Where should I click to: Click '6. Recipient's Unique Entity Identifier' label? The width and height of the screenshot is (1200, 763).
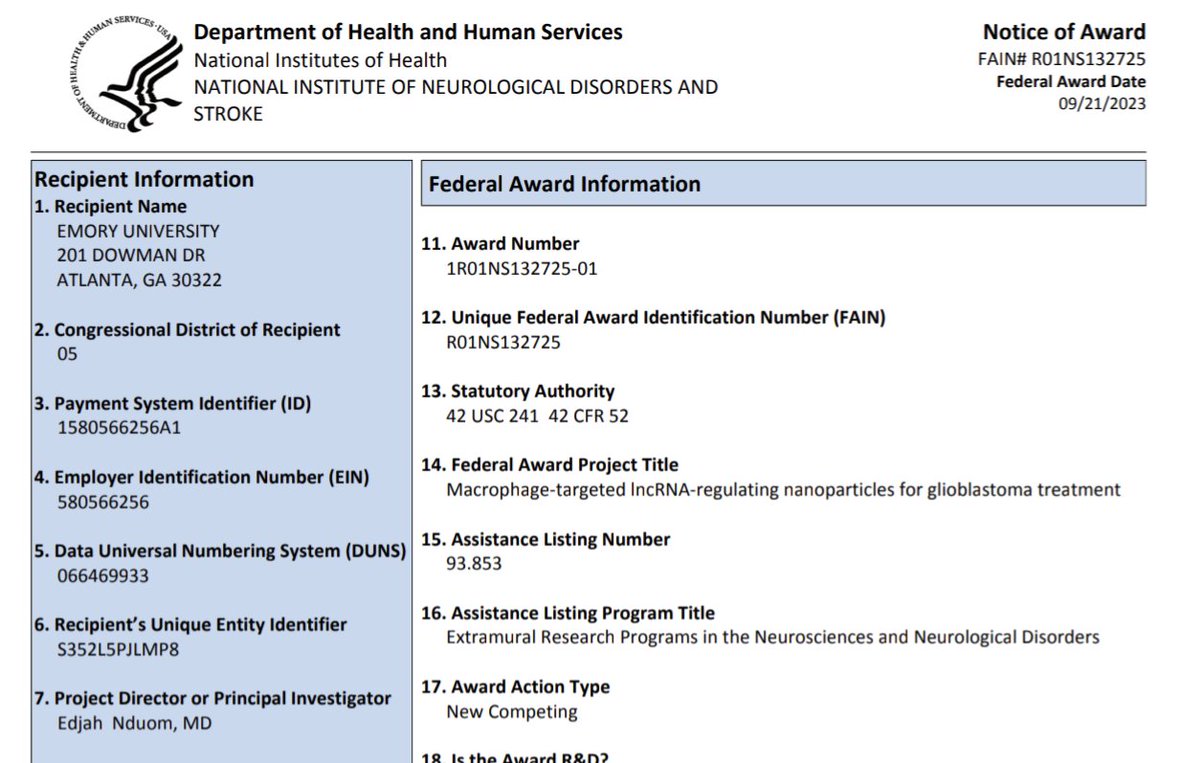click(x=190, y=625)
